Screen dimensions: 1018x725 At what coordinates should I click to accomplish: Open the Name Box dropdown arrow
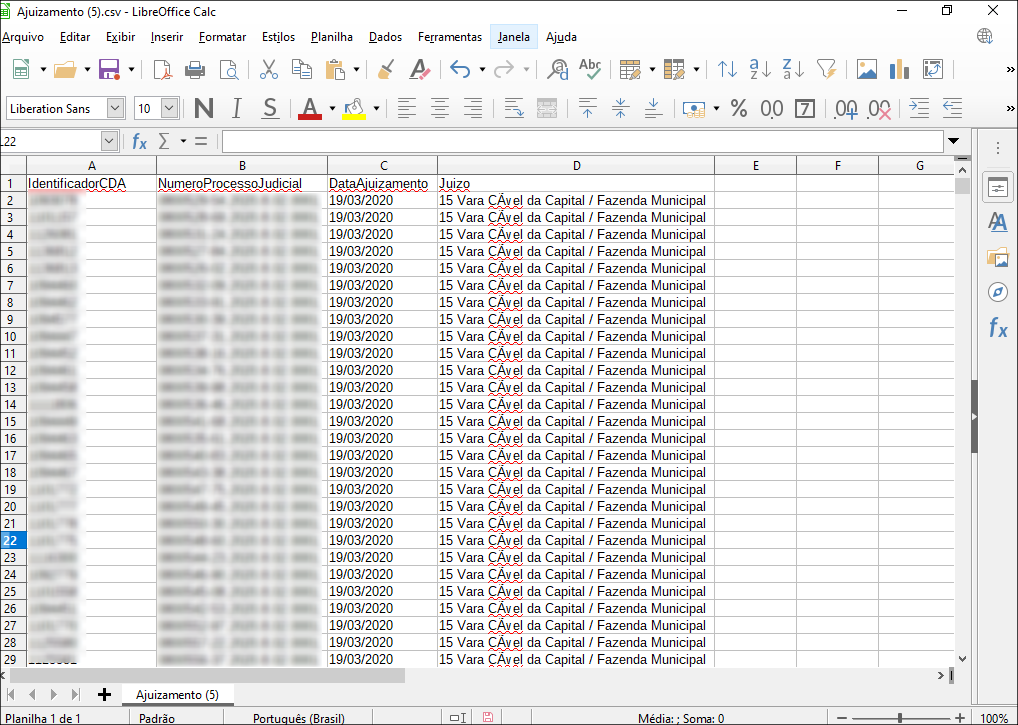pyautogui.click(x=108, y=142)
